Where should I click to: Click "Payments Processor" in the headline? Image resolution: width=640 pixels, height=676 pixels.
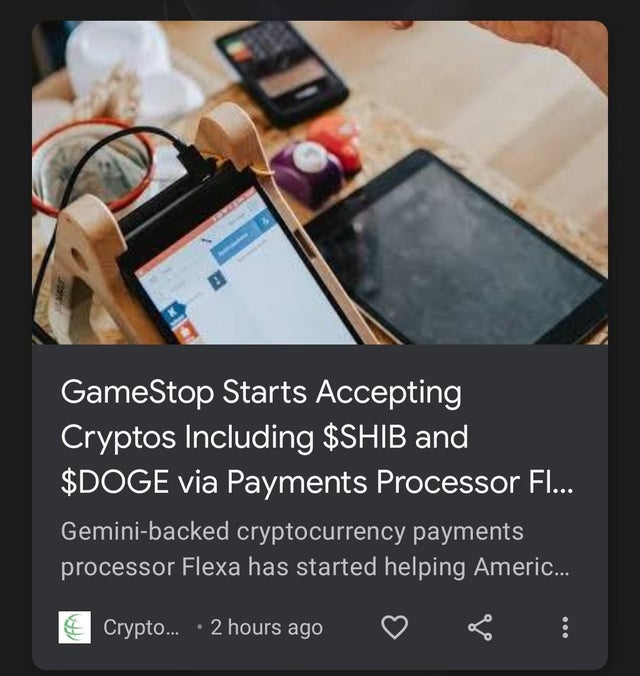(x=373, y=482)
